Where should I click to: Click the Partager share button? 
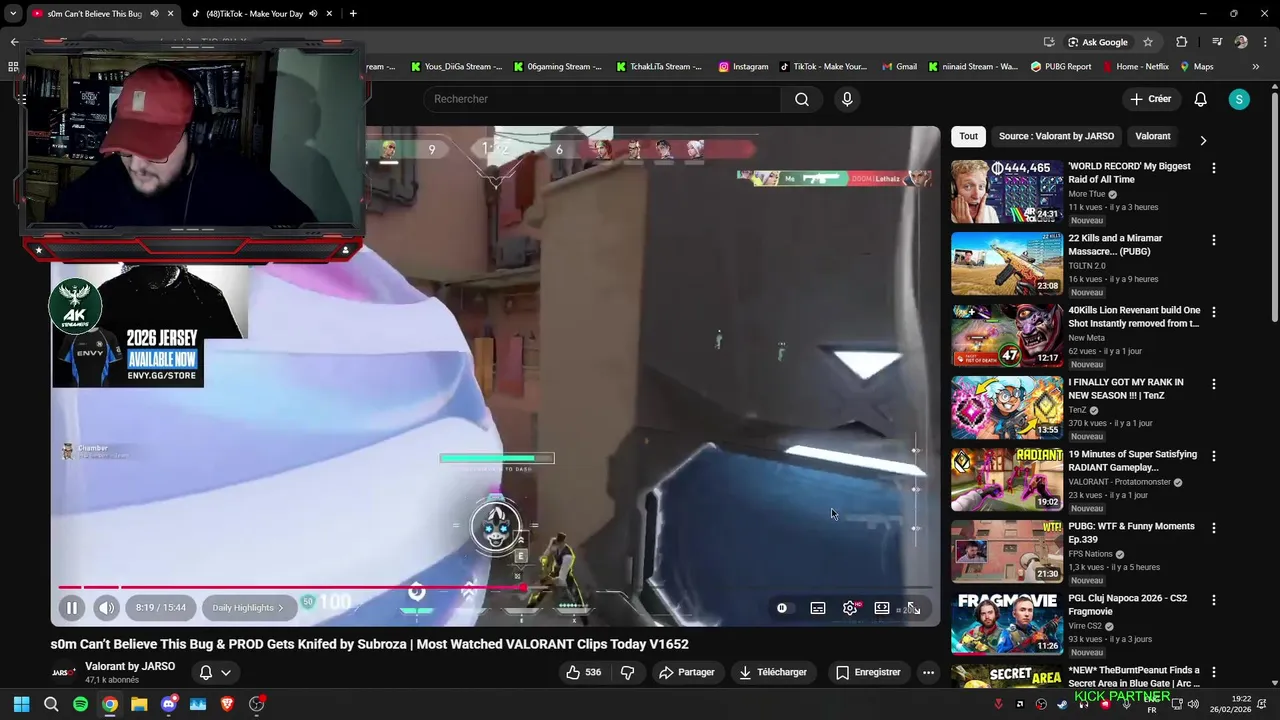(x=687, y=672)
